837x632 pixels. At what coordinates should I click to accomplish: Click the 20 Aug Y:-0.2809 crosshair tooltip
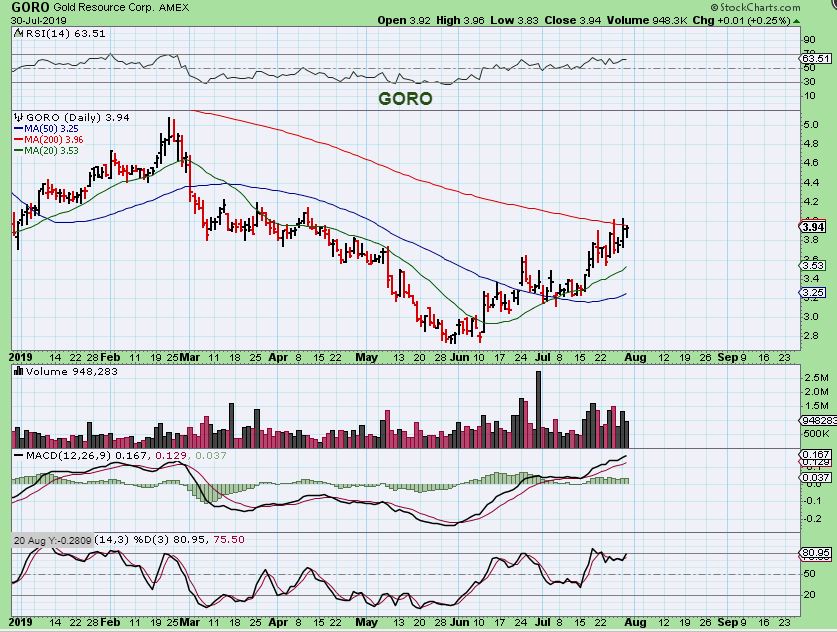tap(52, 540)
